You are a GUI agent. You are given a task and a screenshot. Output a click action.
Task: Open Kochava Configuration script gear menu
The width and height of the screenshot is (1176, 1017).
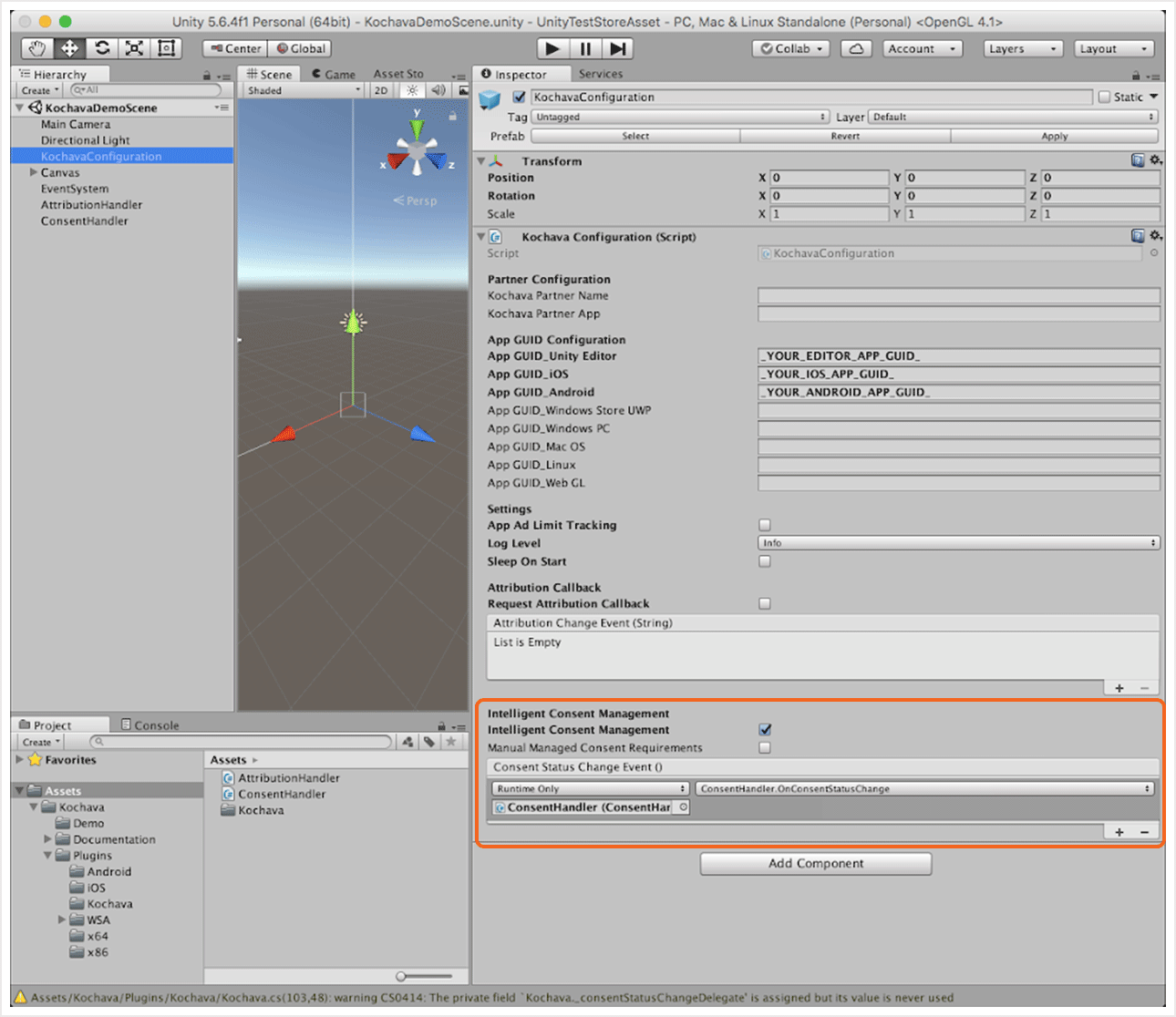pos(1156,236)
